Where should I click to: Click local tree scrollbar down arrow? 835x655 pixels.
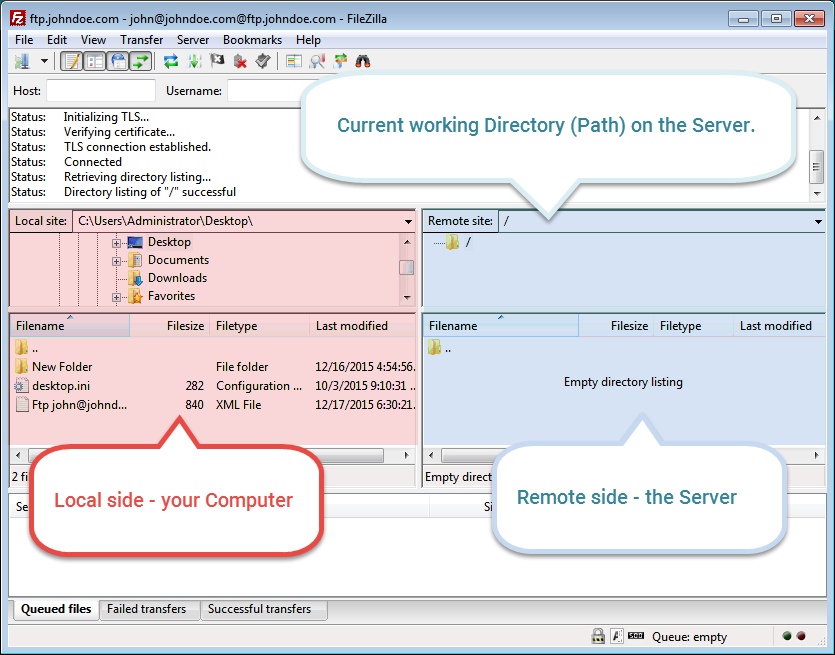tap(407, 298)
